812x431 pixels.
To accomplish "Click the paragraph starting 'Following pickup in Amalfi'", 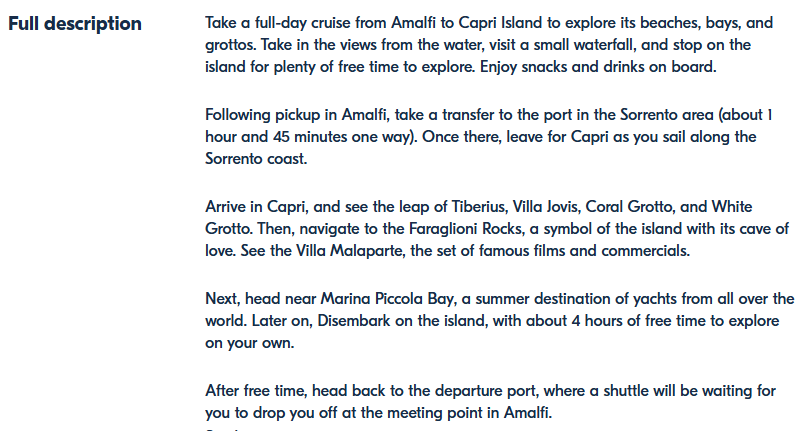I will click(x=489, y=136).
